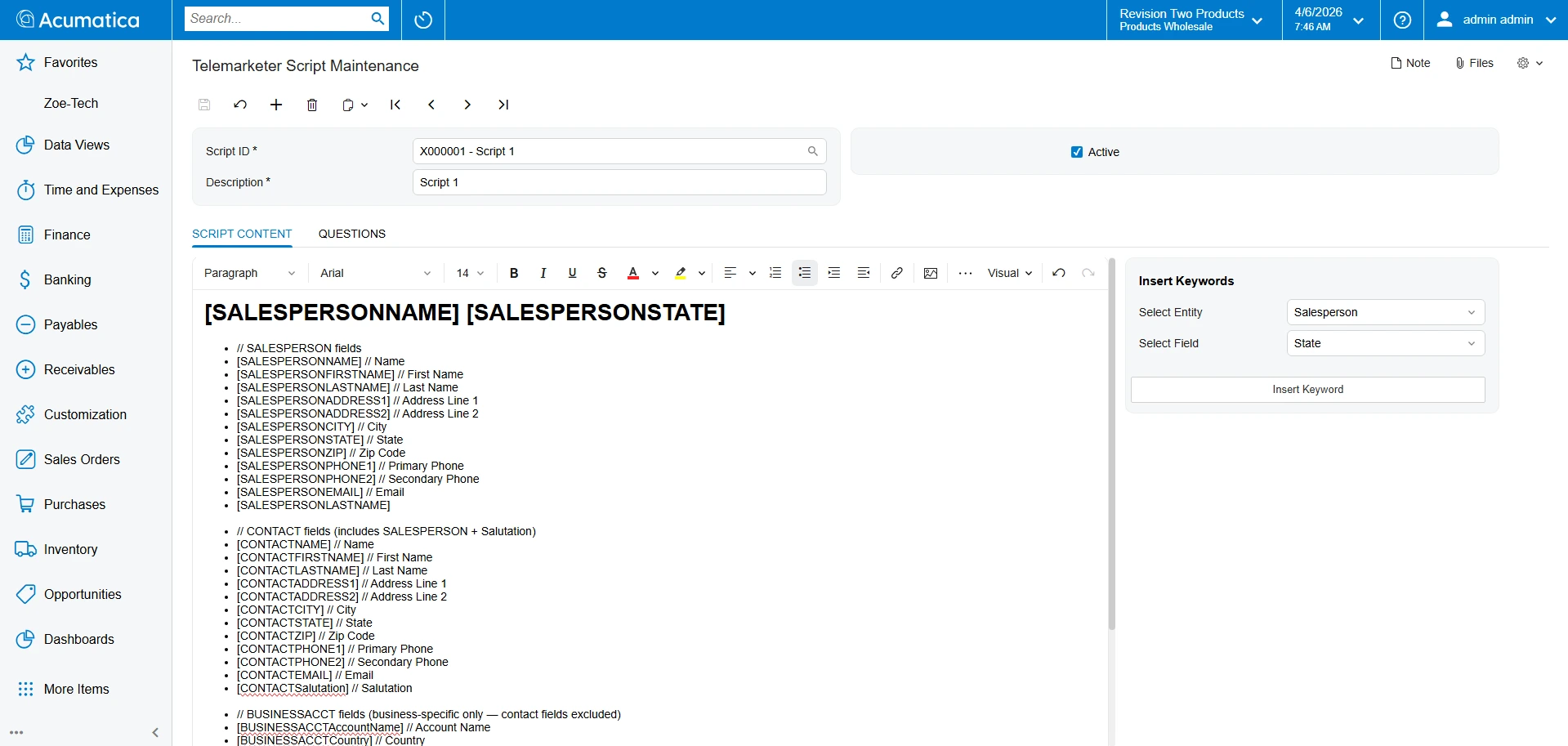Go to the next record

467,105
